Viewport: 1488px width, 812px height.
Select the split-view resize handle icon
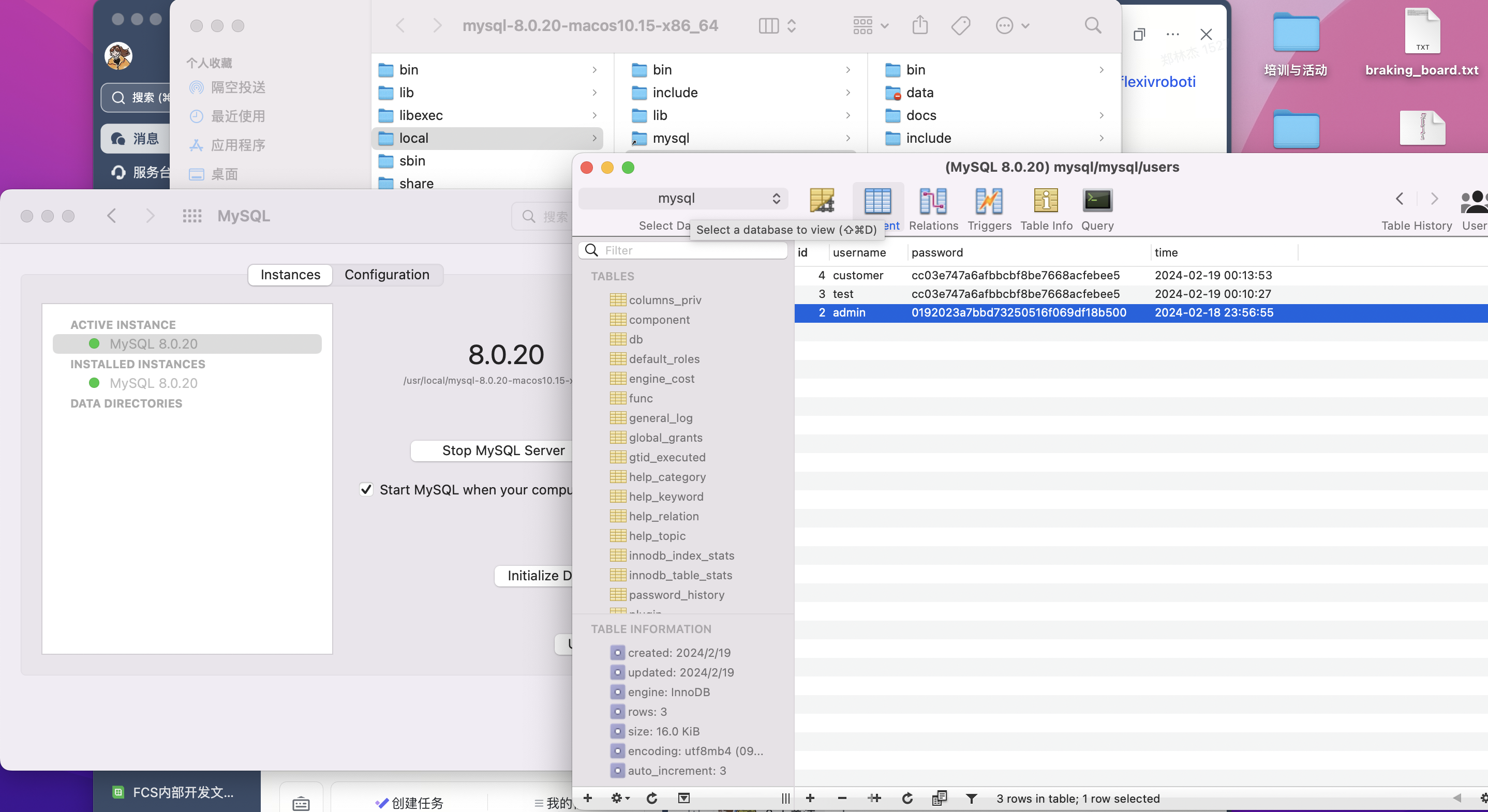(x=785, y=798)
